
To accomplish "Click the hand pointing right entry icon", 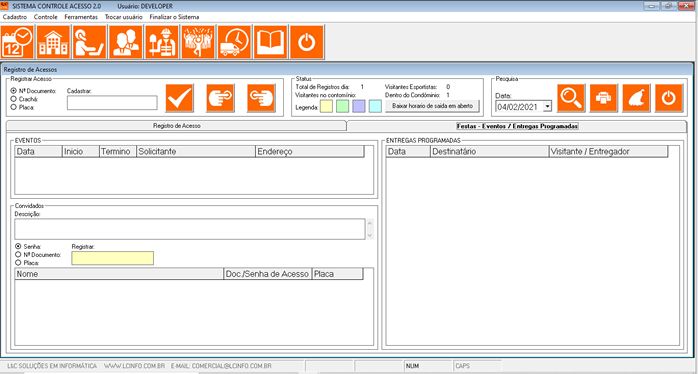I will 220,98.
